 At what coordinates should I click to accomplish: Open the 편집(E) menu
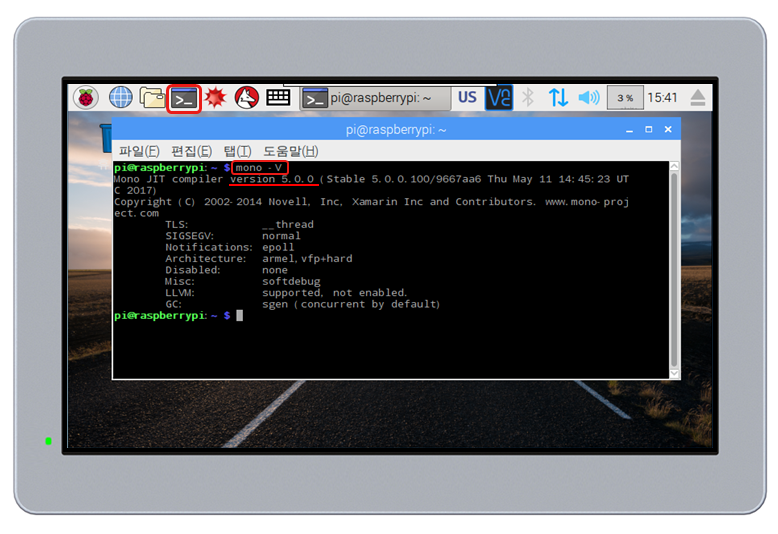click(x=191, y=151)
